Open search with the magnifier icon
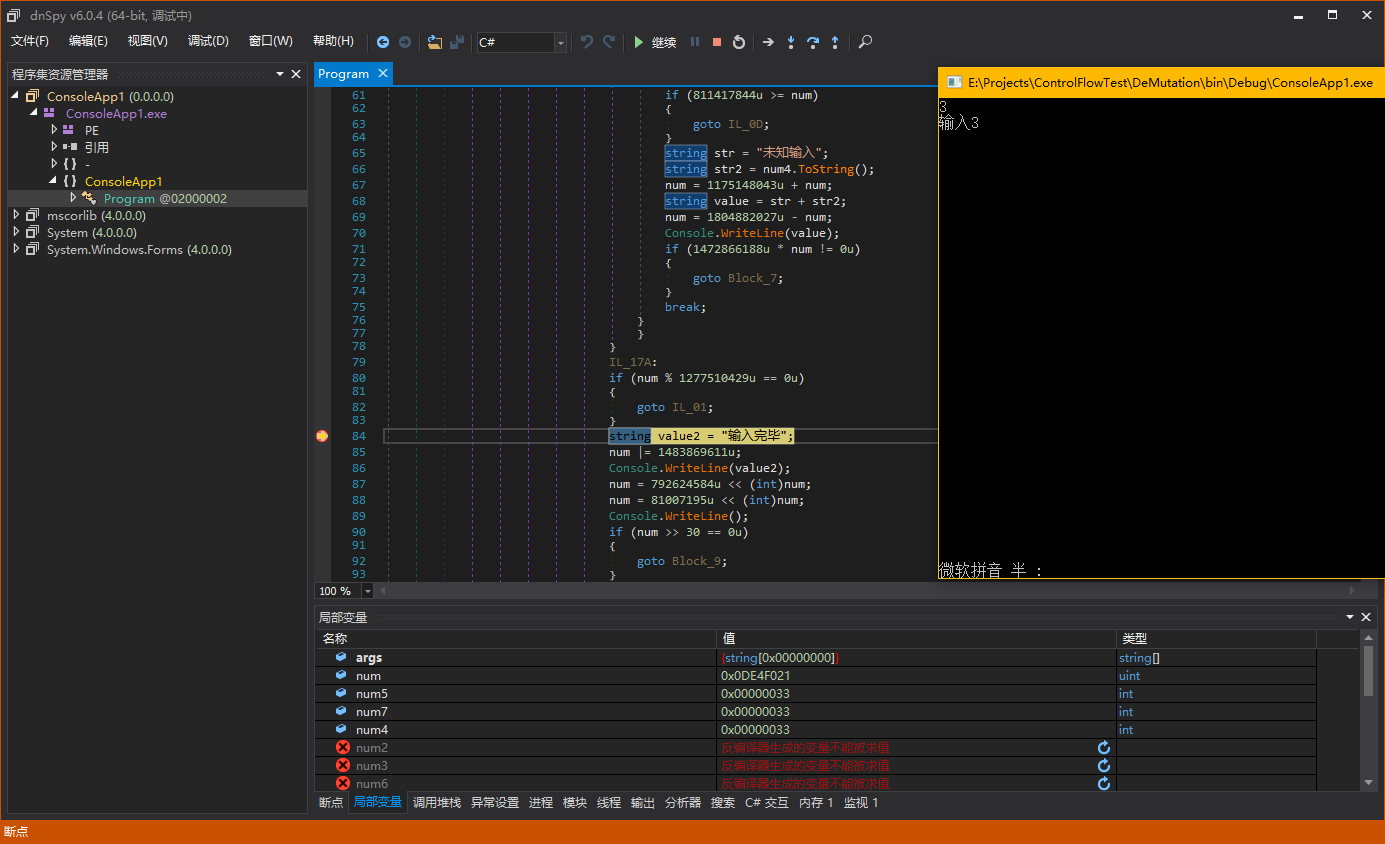1385x844 pixels. click(865, 42)
